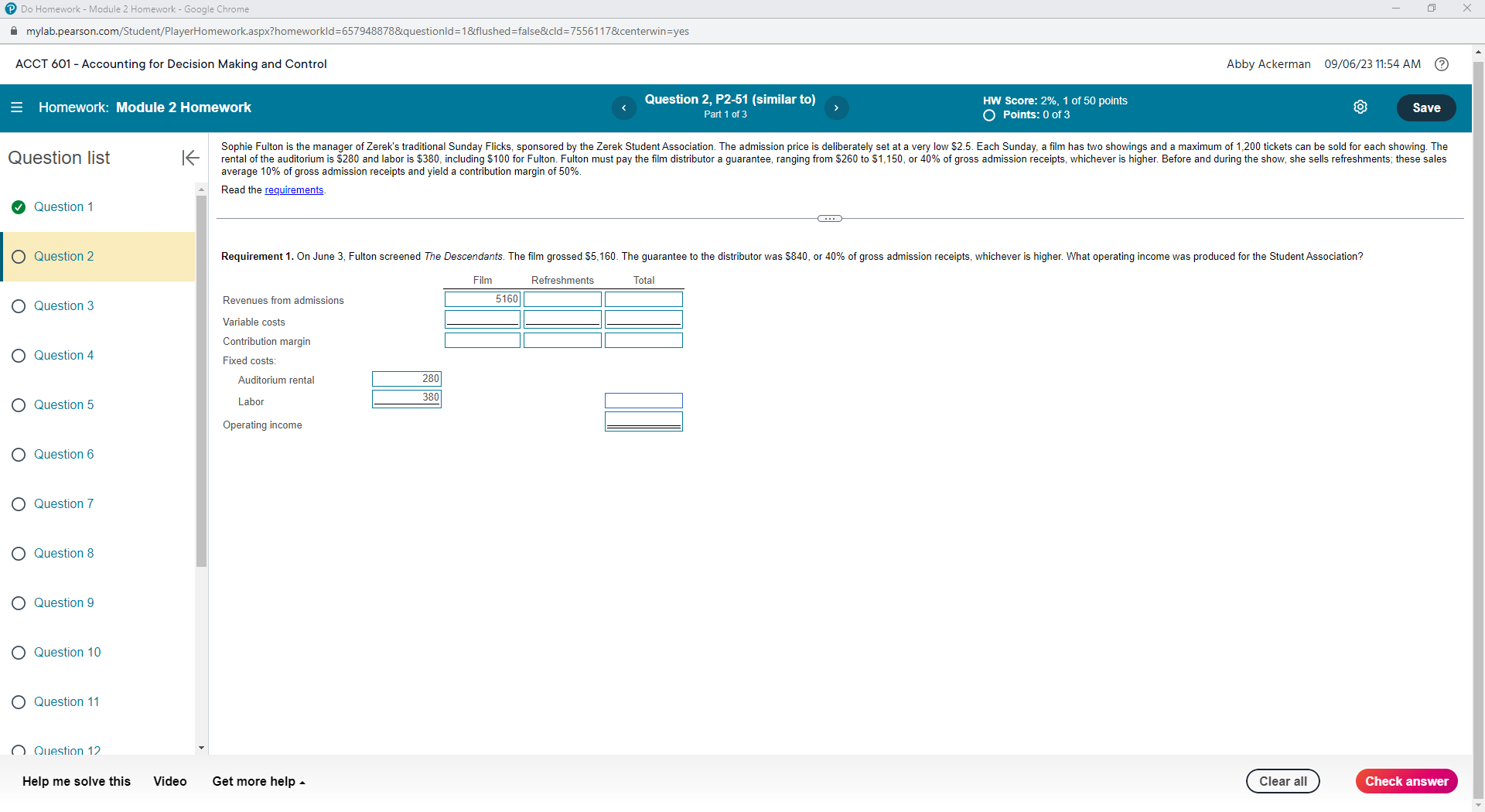Screen dimensions: 1485x812
Task: Click the HW Score text
Action: tap(1055, 101)
